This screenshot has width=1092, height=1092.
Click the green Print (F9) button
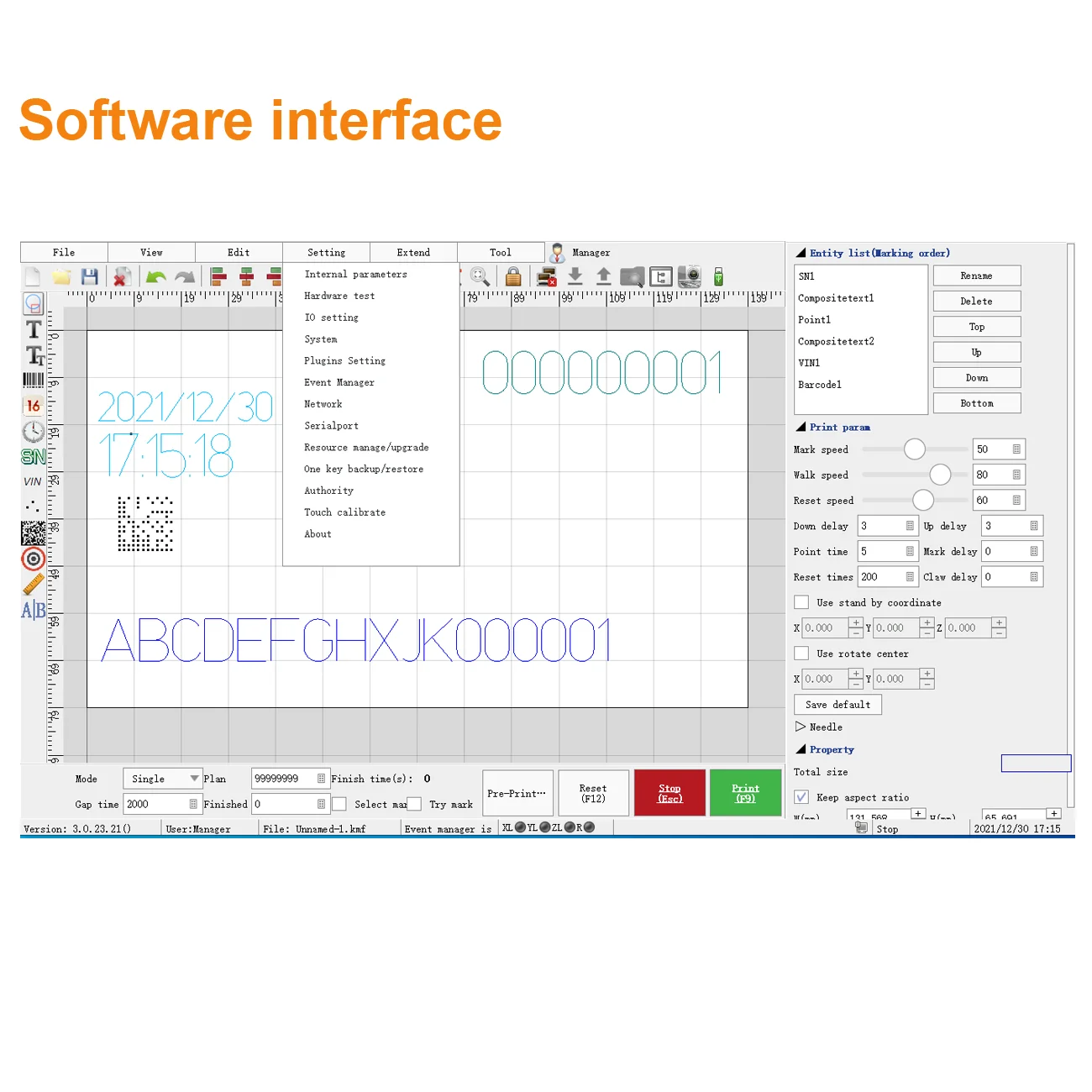[746, 792]
